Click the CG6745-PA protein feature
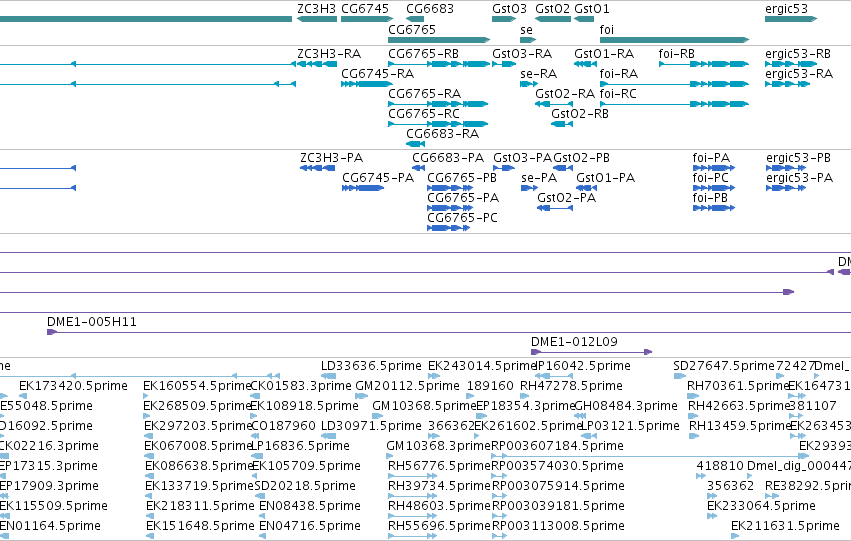The image size is (851, 541). pos(363,188)
